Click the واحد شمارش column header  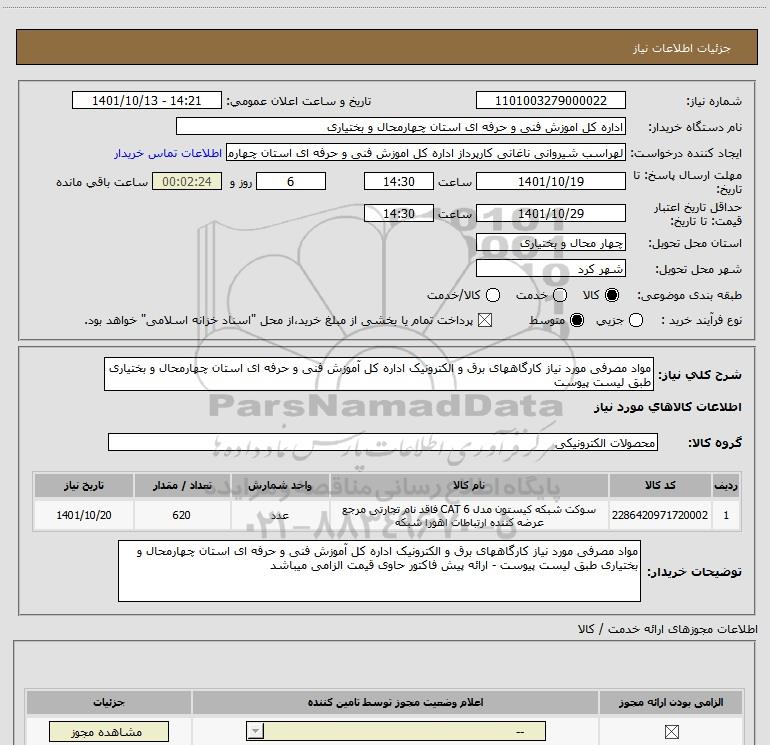279,485
